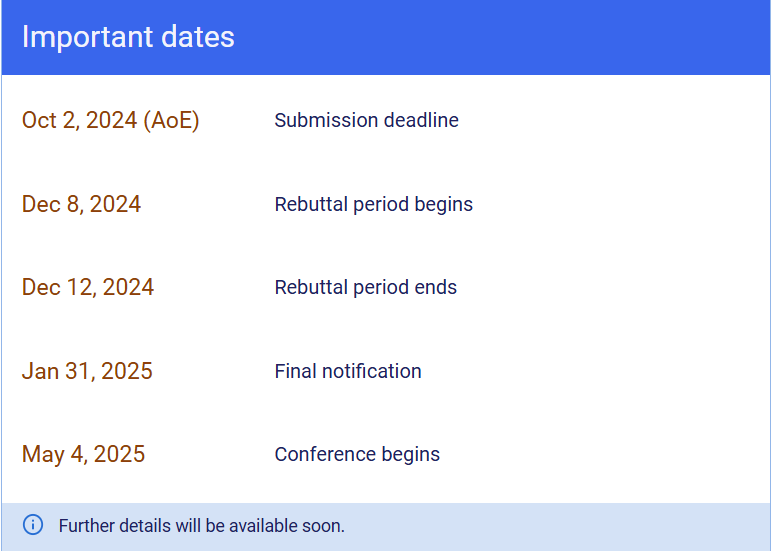Select the "Final notification" label
The image size is (771, 551).
[x=348, y=372]
